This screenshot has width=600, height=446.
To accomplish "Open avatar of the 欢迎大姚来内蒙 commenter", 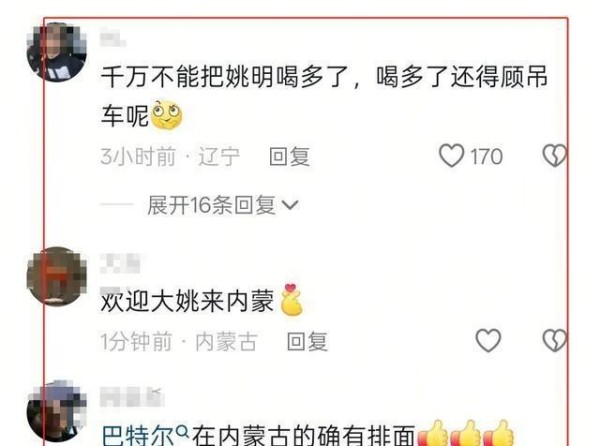I will pyautogui.click(x=56, y=276).
